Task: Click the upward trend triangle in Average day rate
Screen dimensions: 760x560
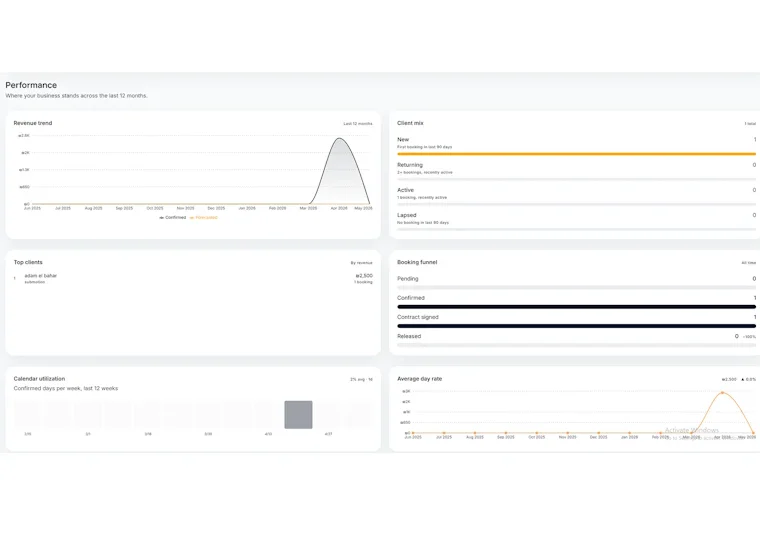Action: 743,379
